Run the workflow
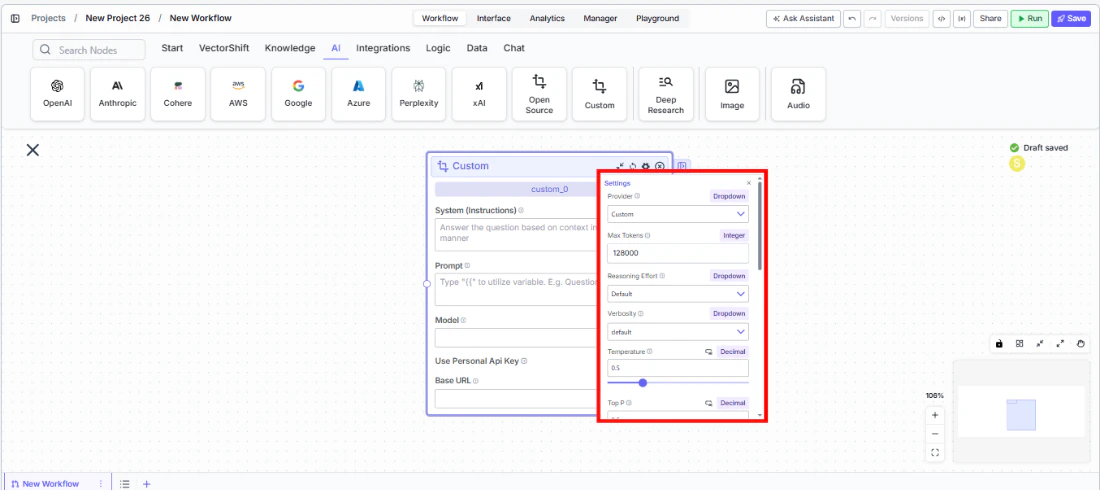The image size is (1100, 490). pyautogui.click(x=1029, y=19)
